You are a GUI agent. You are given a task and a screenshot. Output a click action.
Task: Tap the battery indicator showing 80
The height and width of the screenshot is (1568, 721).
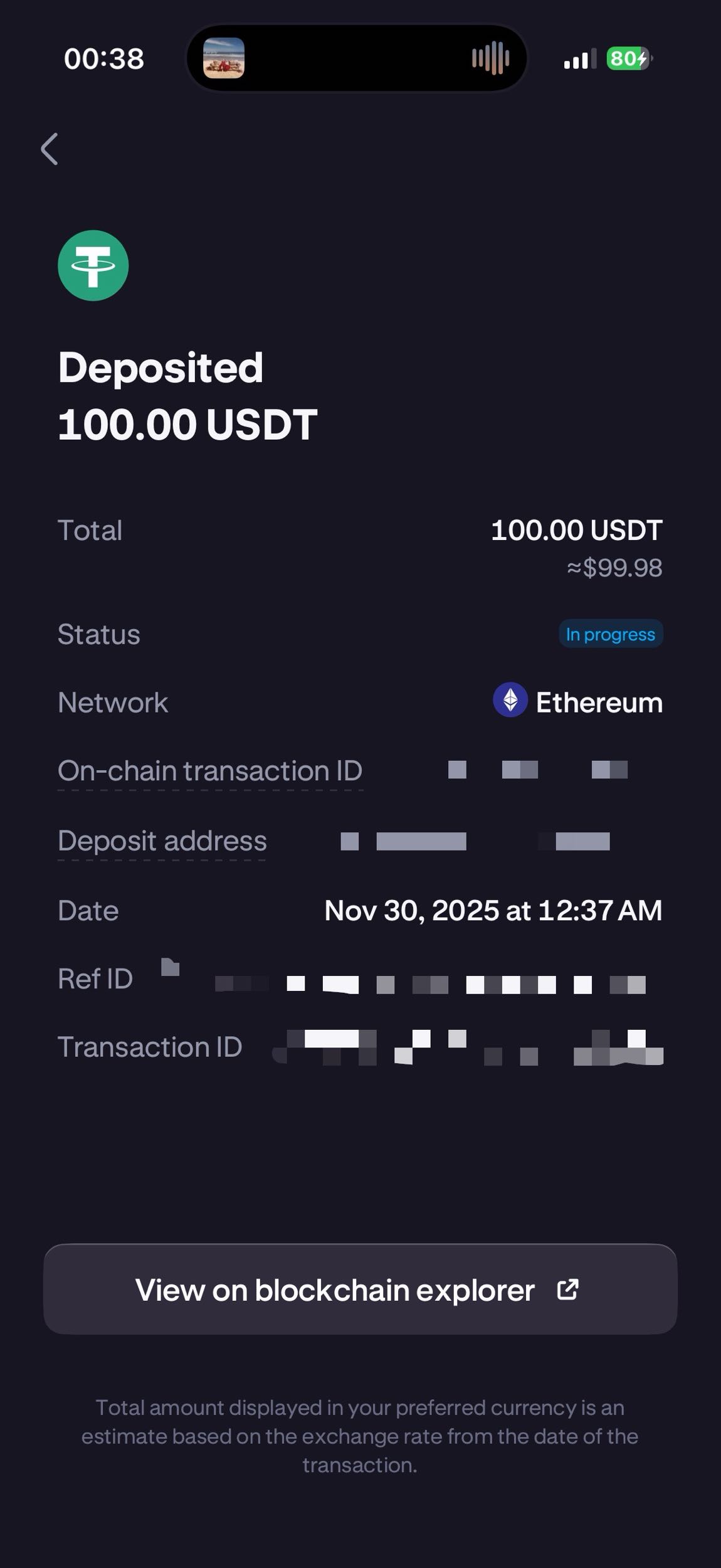click(x=628, y=59)
